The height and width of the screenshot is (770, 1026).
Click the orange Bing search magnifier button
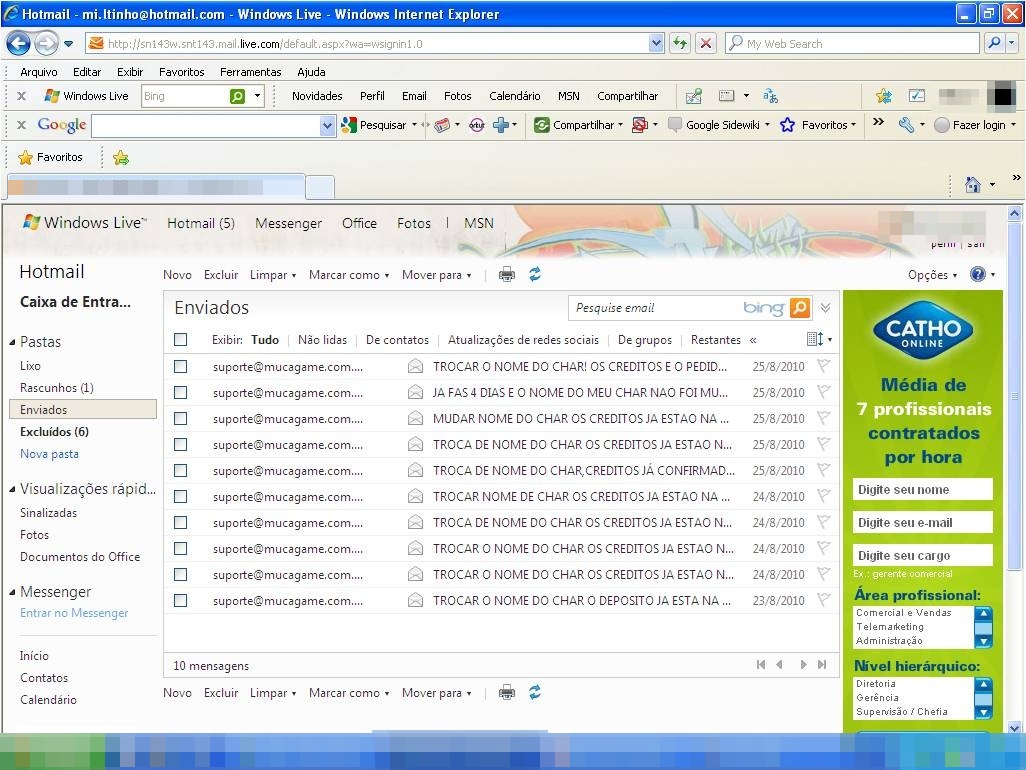click(x=799, y=308)
